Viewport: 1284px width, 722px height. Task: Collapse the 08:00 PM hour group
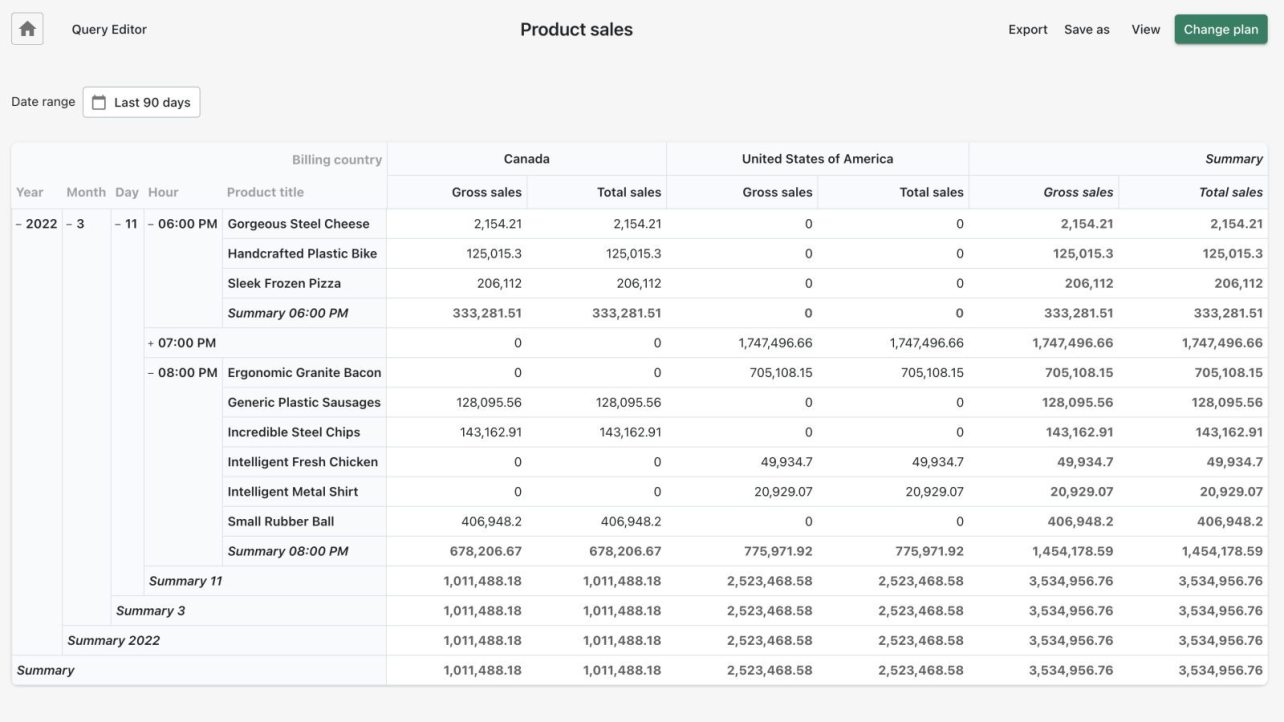(151, 373)
